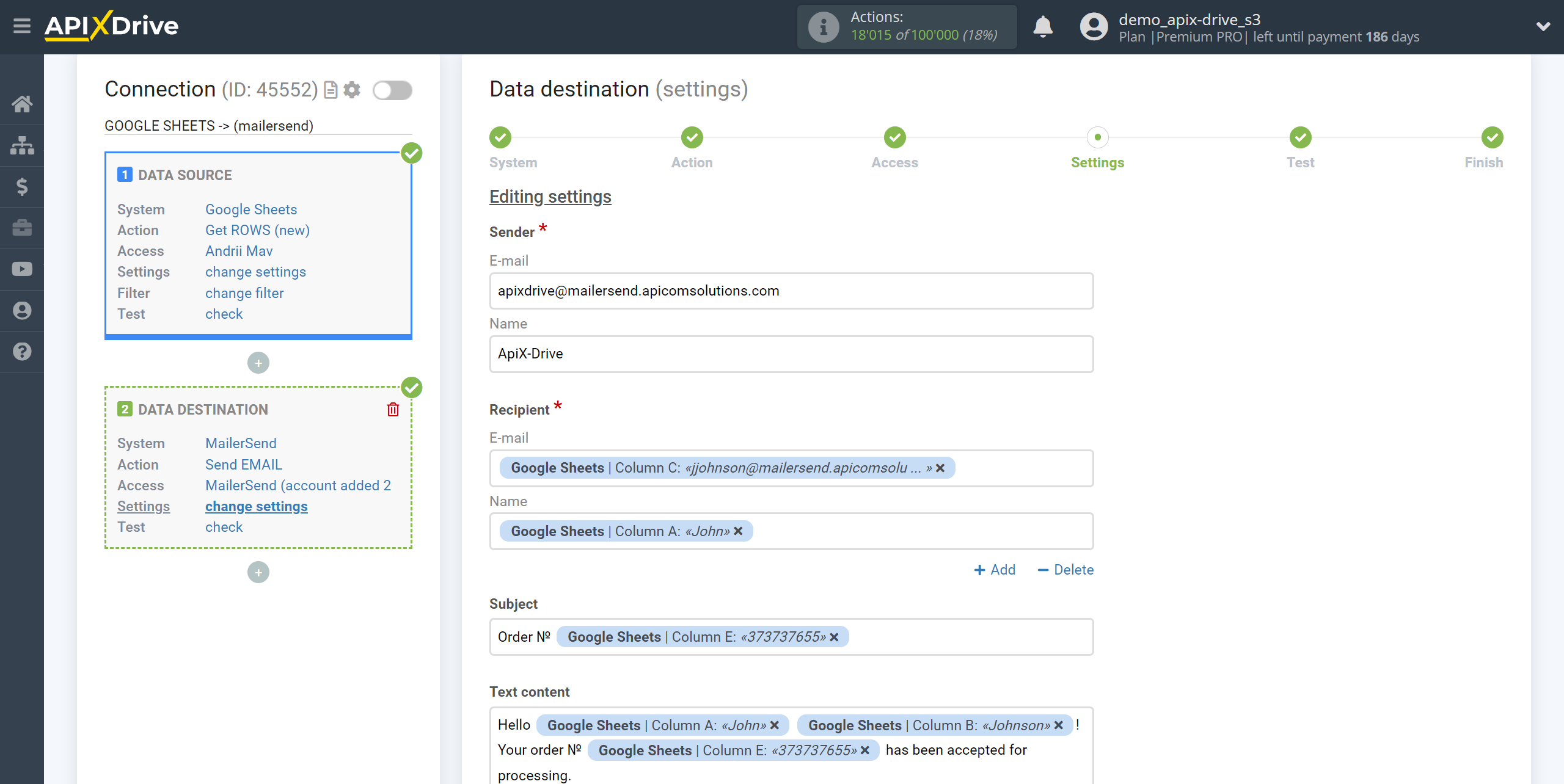Viewport: 1564px width, 784px height.
Task: Delete the recipient
Action: pyautogui.click(x=1065, y=570)
